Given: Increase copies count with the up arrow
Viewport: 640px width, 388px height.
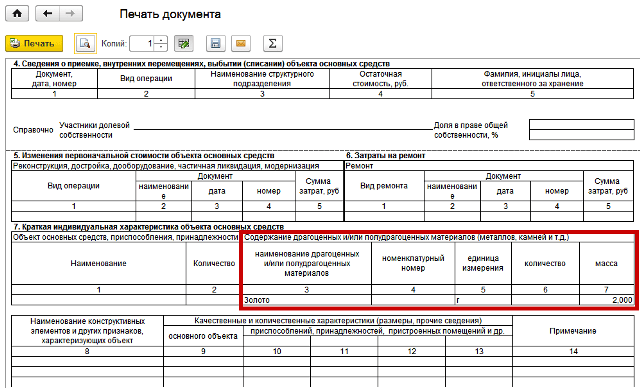Looking at the screenshot, I should pyautogui.click(x=162, y=40).
